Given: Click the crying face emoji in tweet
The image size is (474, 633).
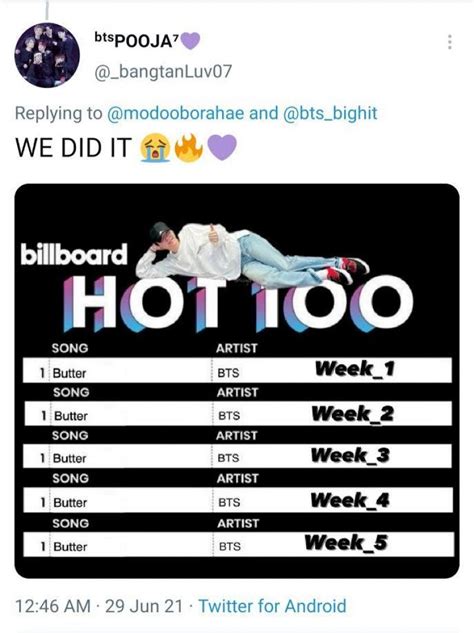Looking at the screenshot, I should [x=155, y=148].
